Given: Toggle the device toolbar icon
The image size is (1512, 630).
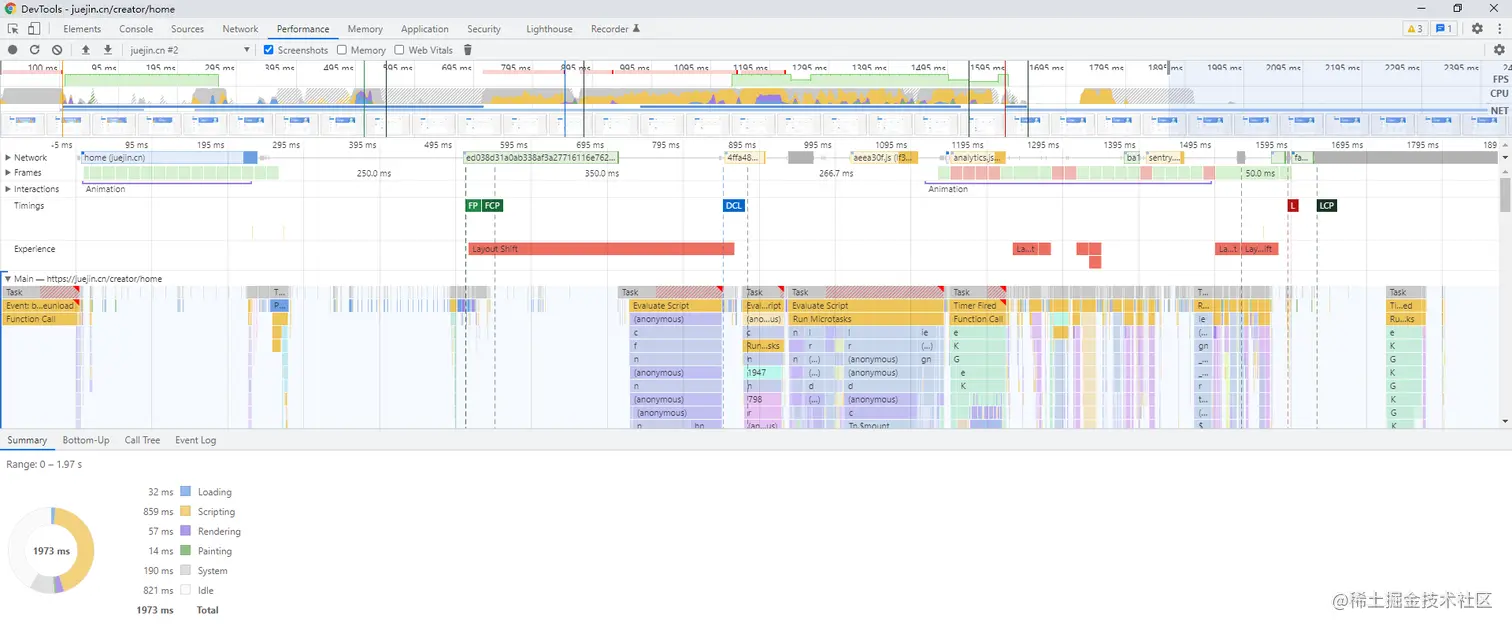Looking at the screenshot, I should click(x=33, y=29).
